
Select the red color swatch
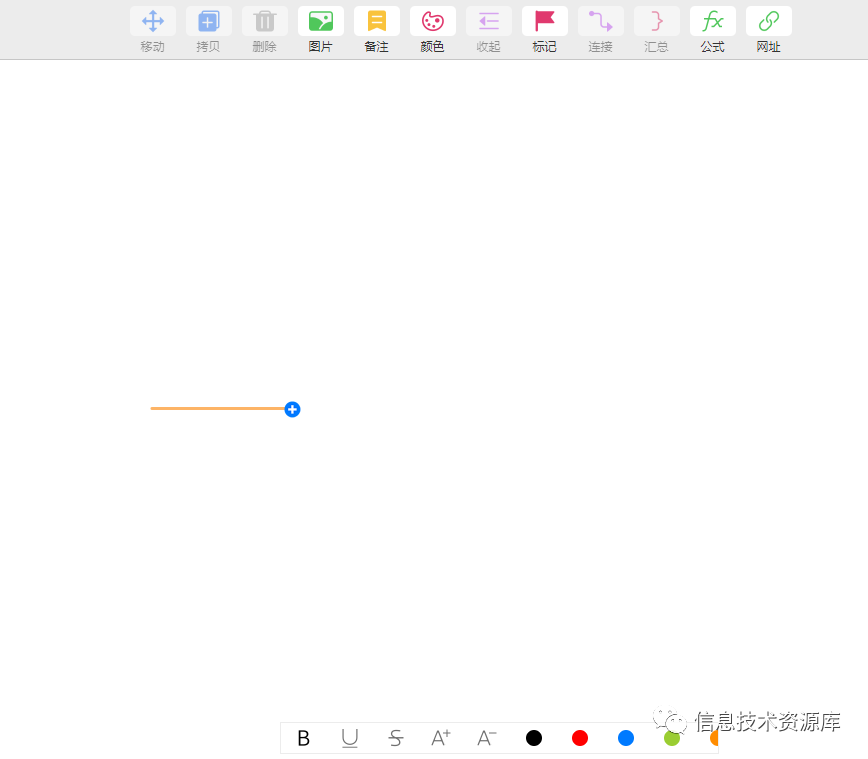point(580,738)
